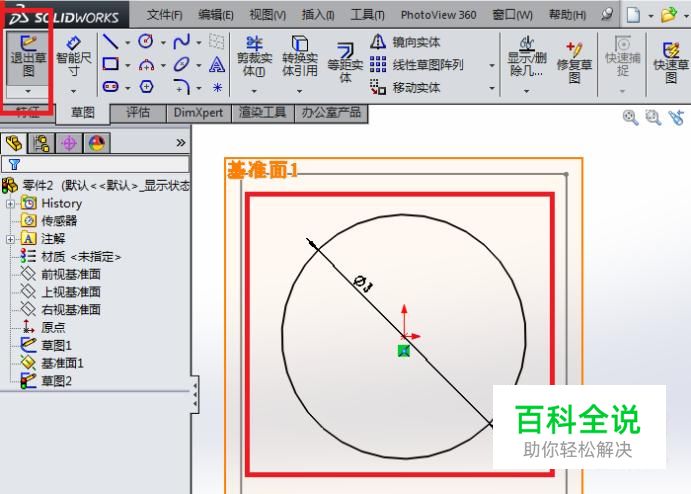Select the Spline sketch tool
Screen dimensions: 691x494
(182, 42)
